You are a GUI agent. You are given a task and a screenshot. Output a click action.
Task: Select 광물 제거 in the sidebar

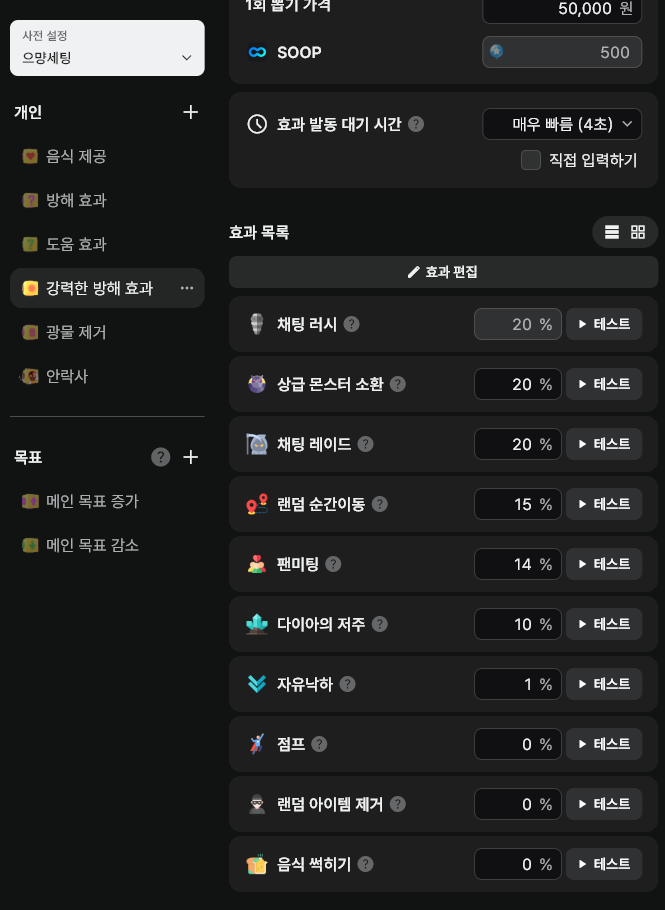coord(76,332)
